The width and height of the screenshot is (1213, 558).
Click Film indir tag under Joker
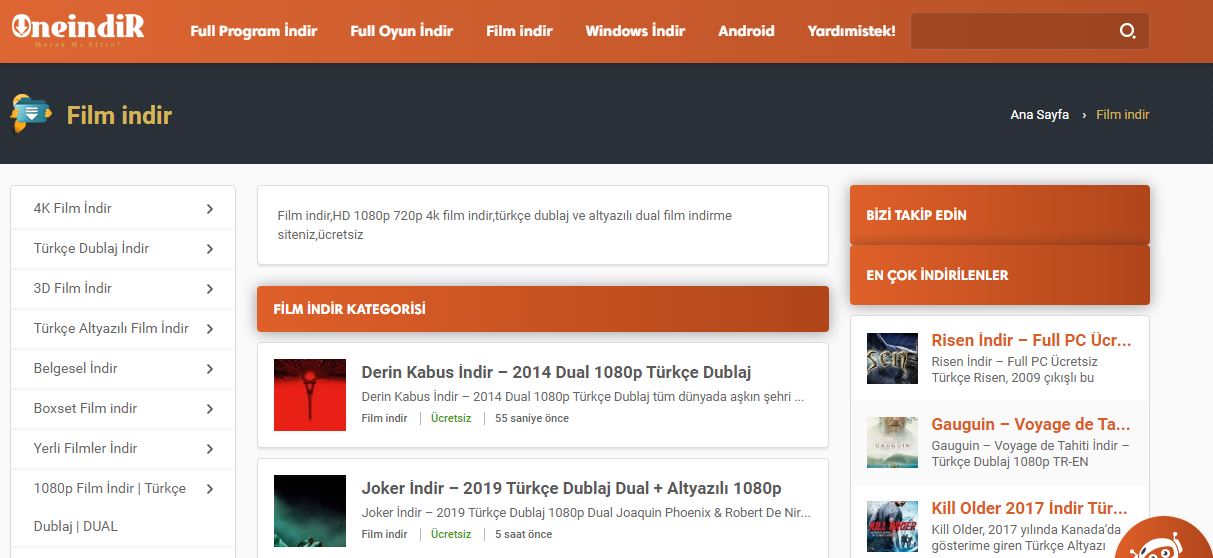coord(384,534)
